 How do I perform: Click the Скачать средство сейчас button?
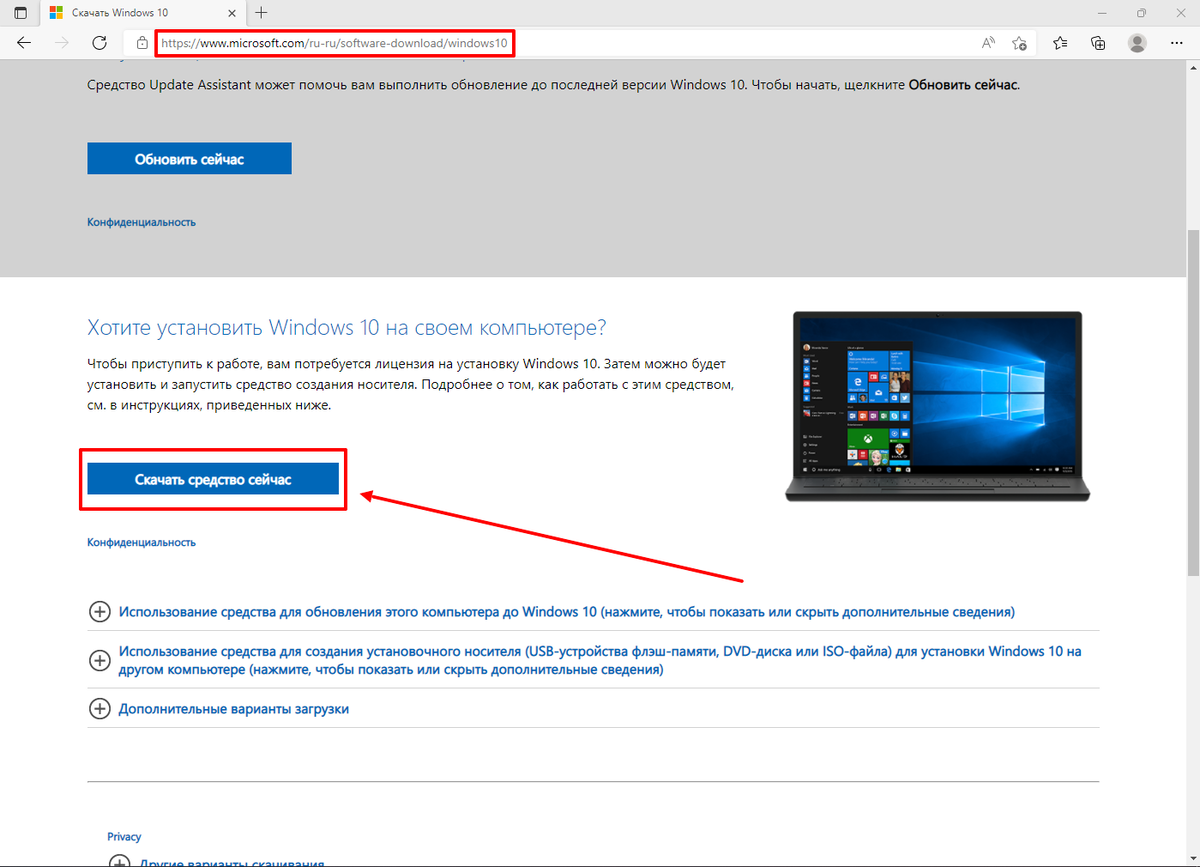pyautogui.click(x=212, y=479)
